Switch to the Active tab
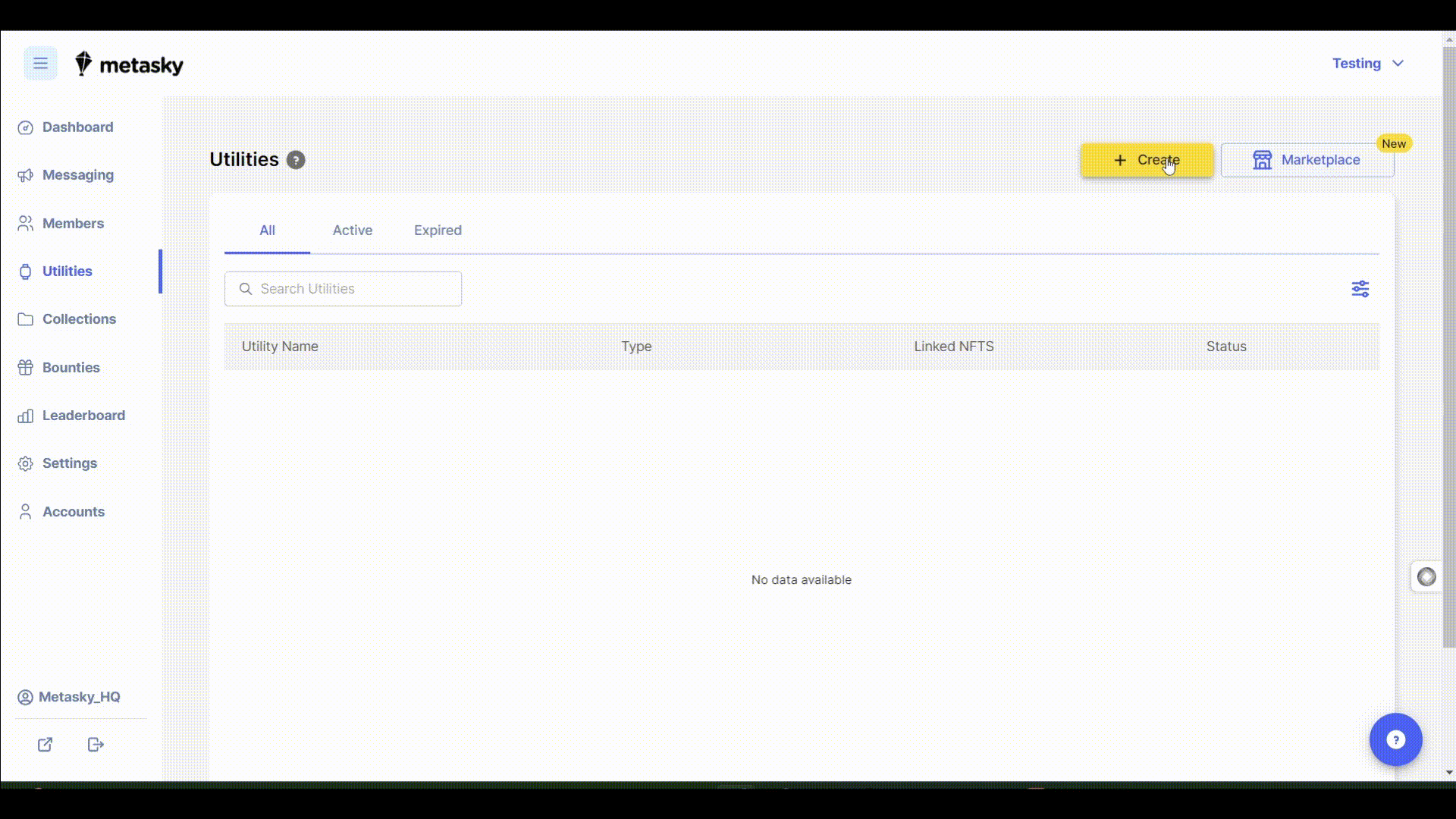This screenshot has height=819, width=1456. click(x=352, y=231)
